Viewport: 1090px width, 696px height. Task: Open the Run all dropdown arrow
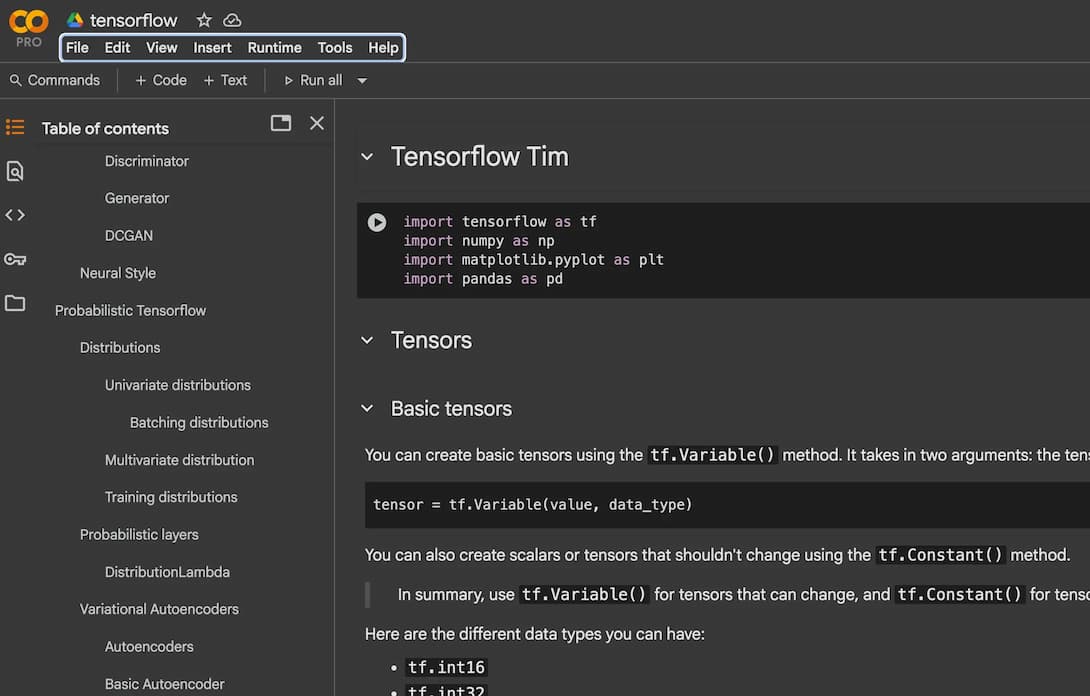(362, 81)
